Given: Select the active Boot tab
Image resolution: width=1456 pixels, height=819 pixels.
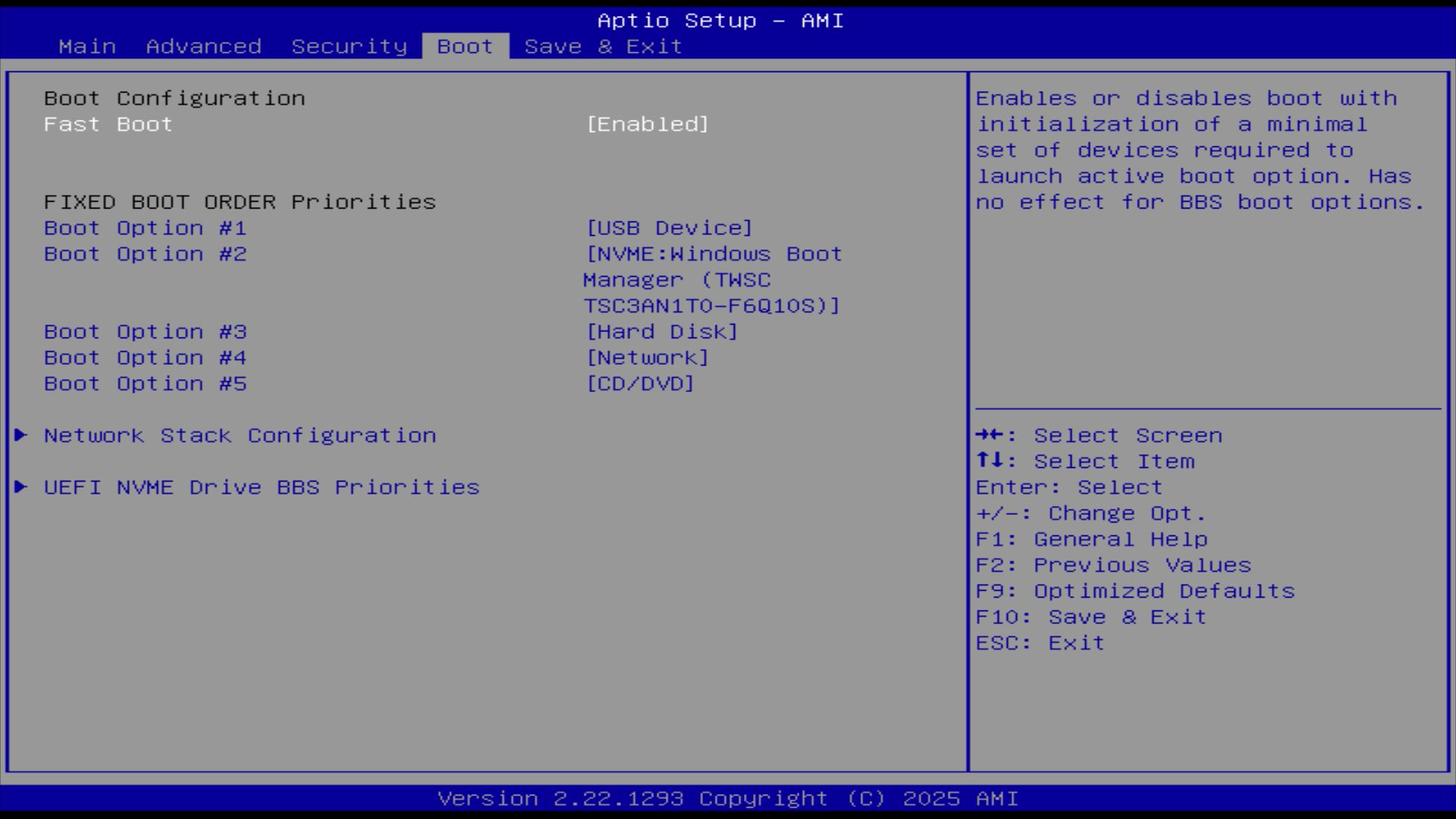Looking at the screenshot, I should click(x=465, y=46).
